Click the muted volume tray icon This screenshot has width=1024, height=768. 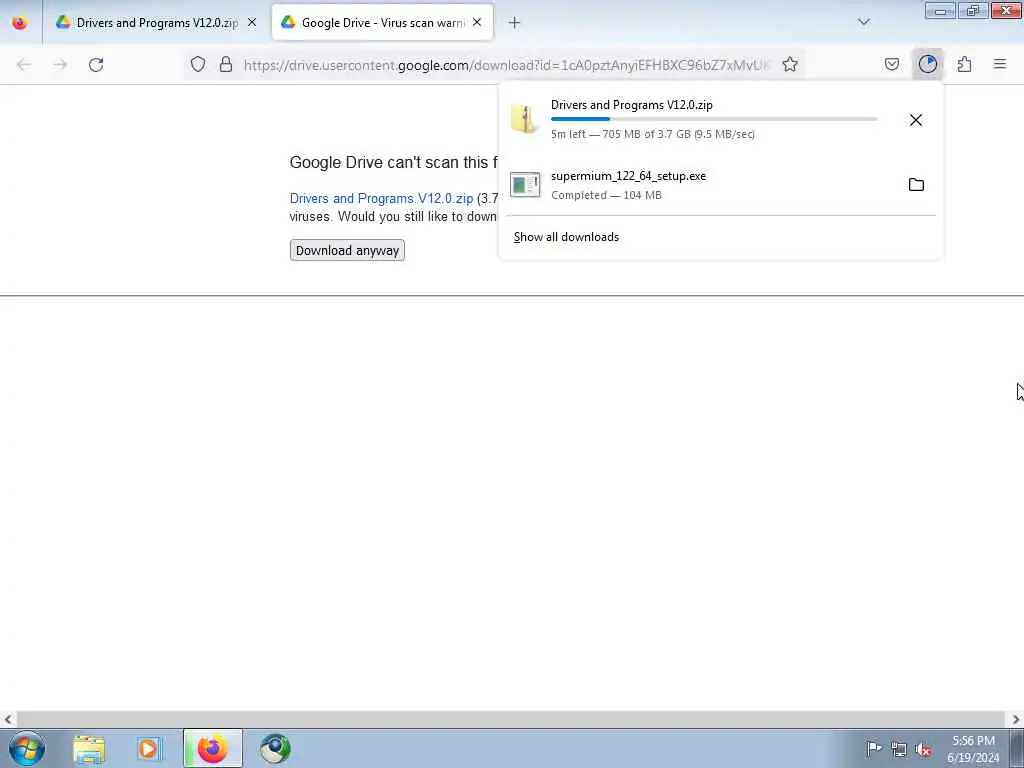[923, 749]
